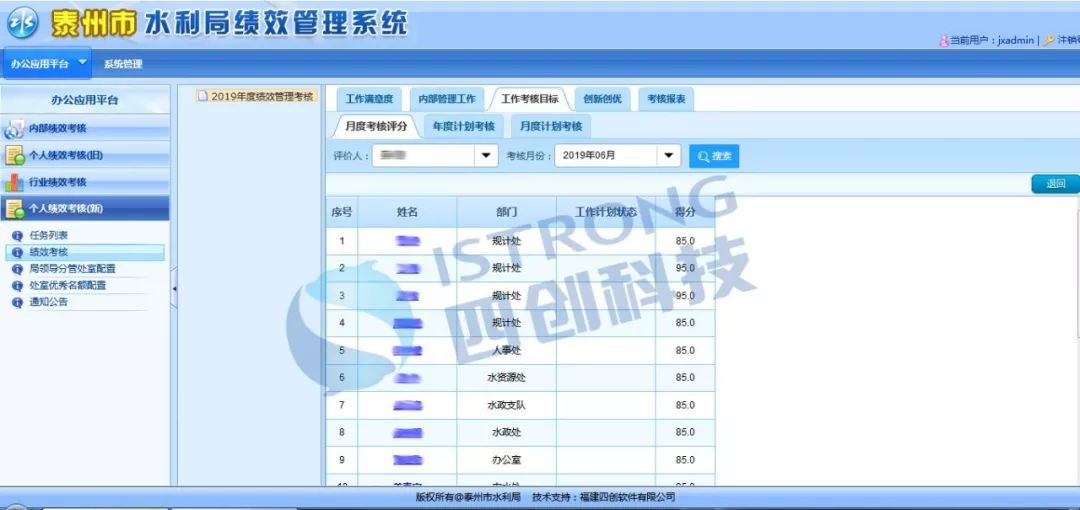Click 规计处 department cell in row 1
Screen dimensions: 1080x510
pos(506,241)
